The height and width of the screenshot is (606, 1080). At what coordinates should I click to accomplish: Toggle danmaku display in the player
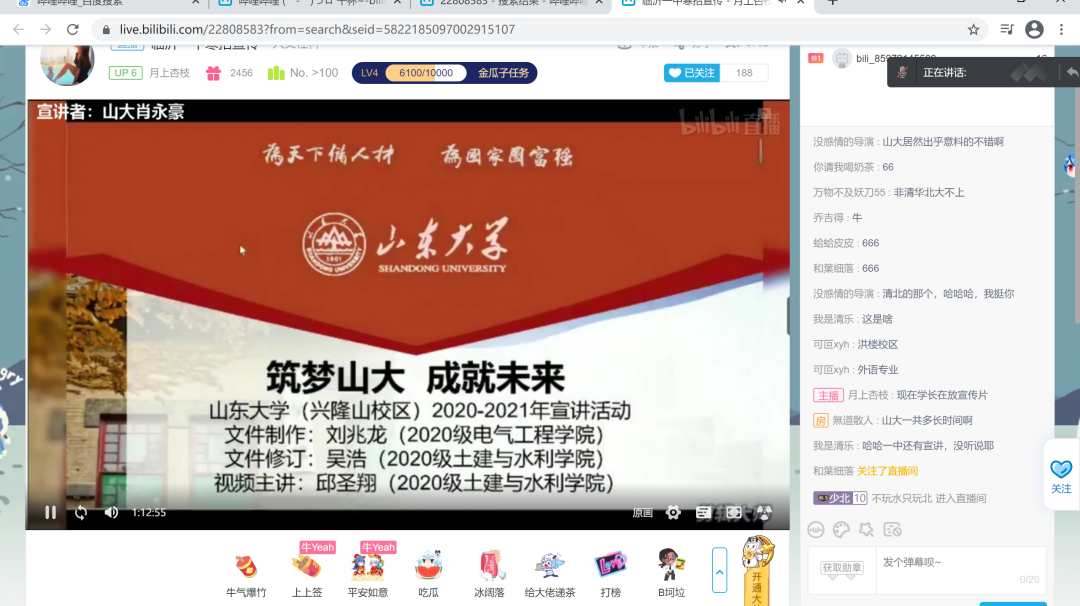[704, 512]
